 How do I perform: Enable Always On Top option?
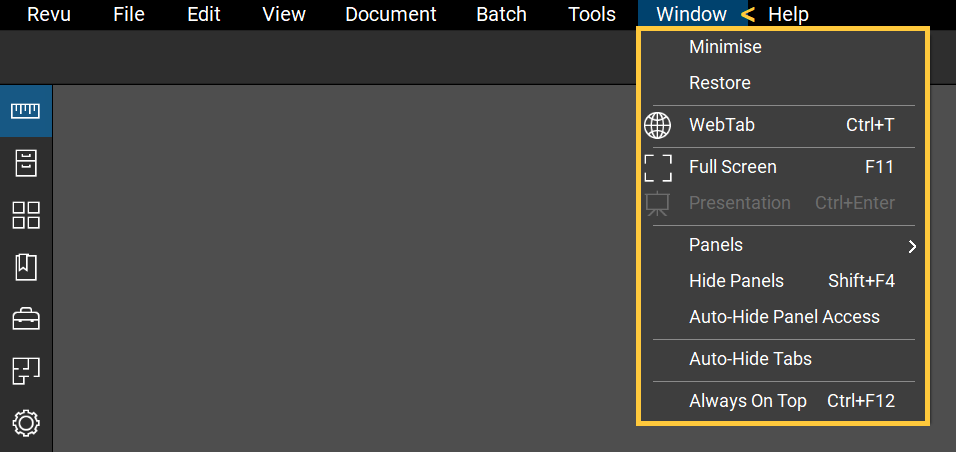click(747, 401)
